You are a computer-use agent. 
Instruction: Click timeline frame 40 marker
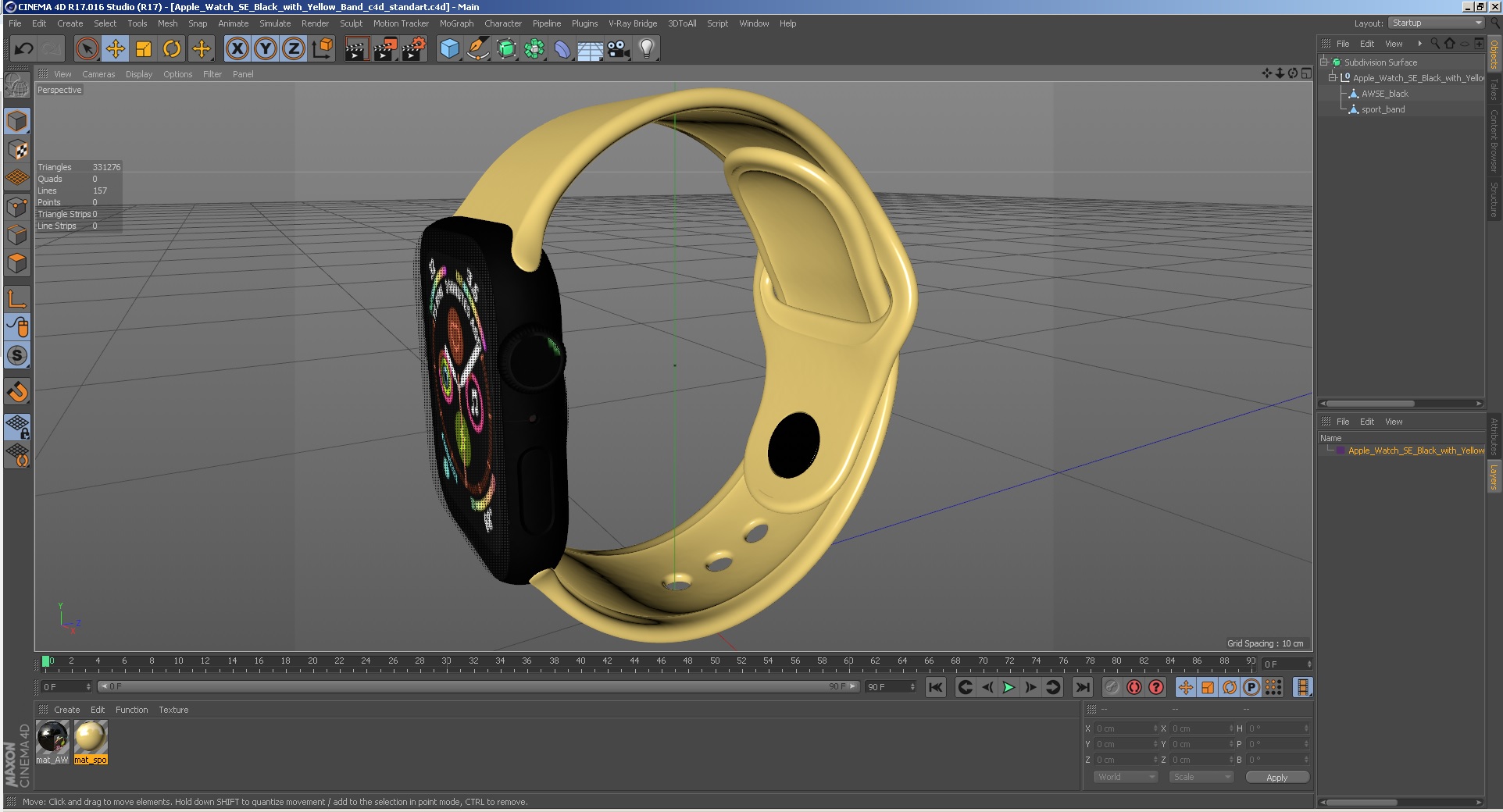580,662
